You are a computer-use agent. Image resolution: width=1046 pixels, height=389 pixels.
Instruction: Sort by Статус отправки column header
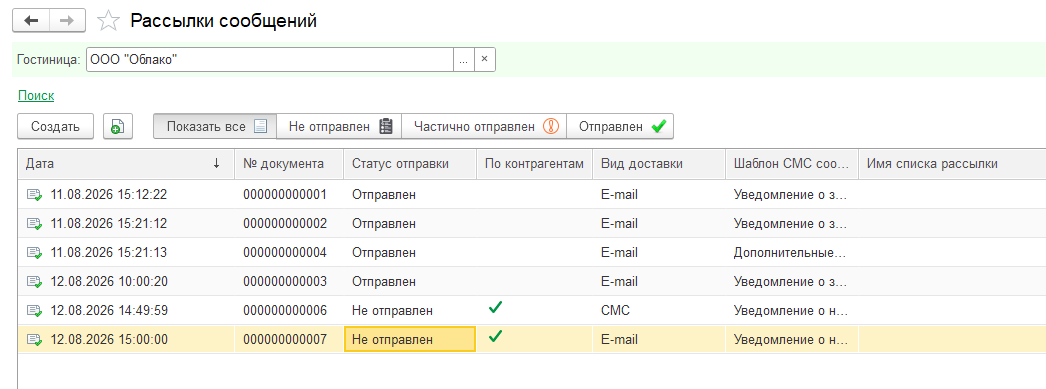[410, 164]
